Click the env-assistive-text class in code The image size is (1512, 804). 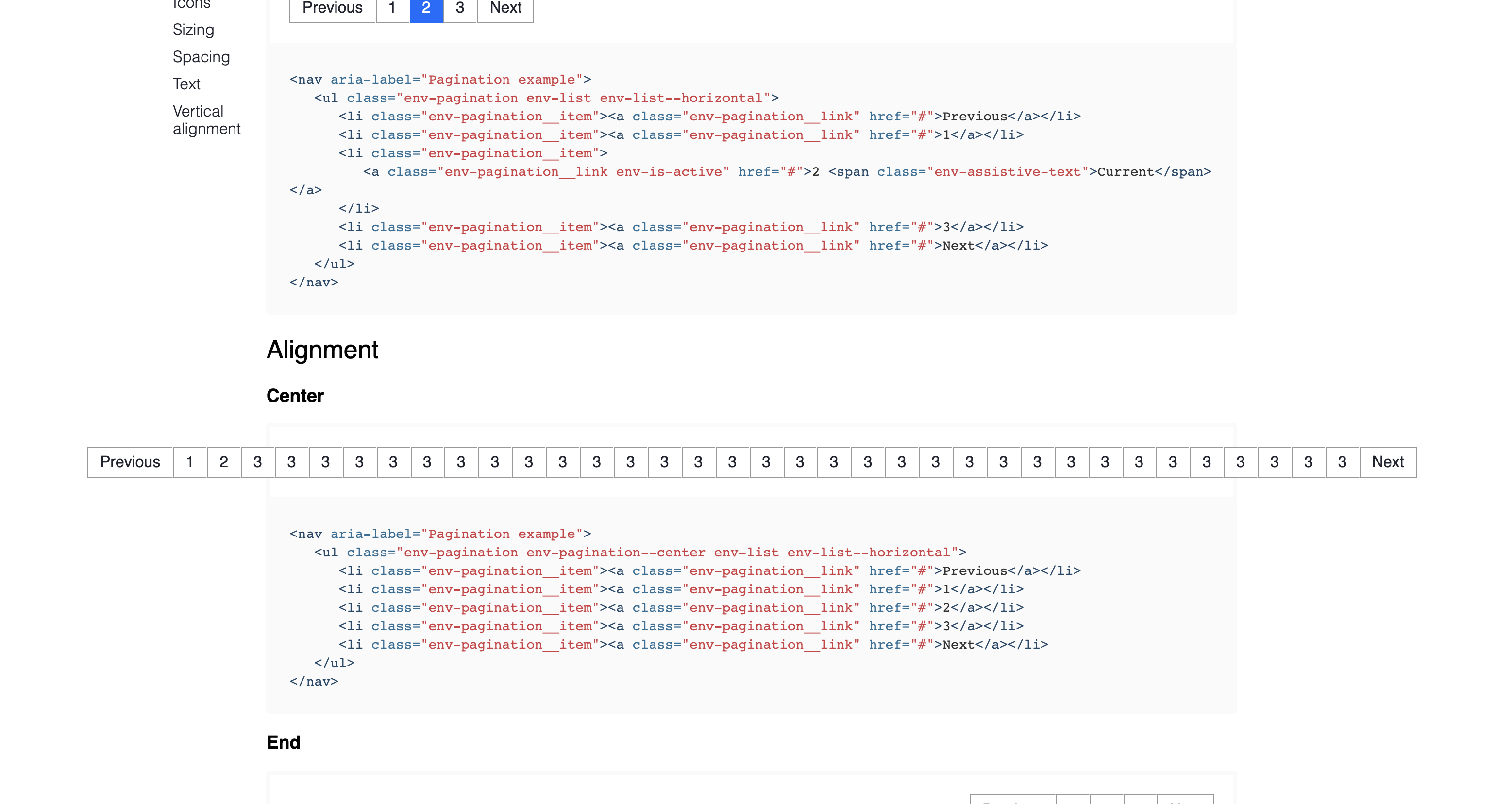(1007, 171)
